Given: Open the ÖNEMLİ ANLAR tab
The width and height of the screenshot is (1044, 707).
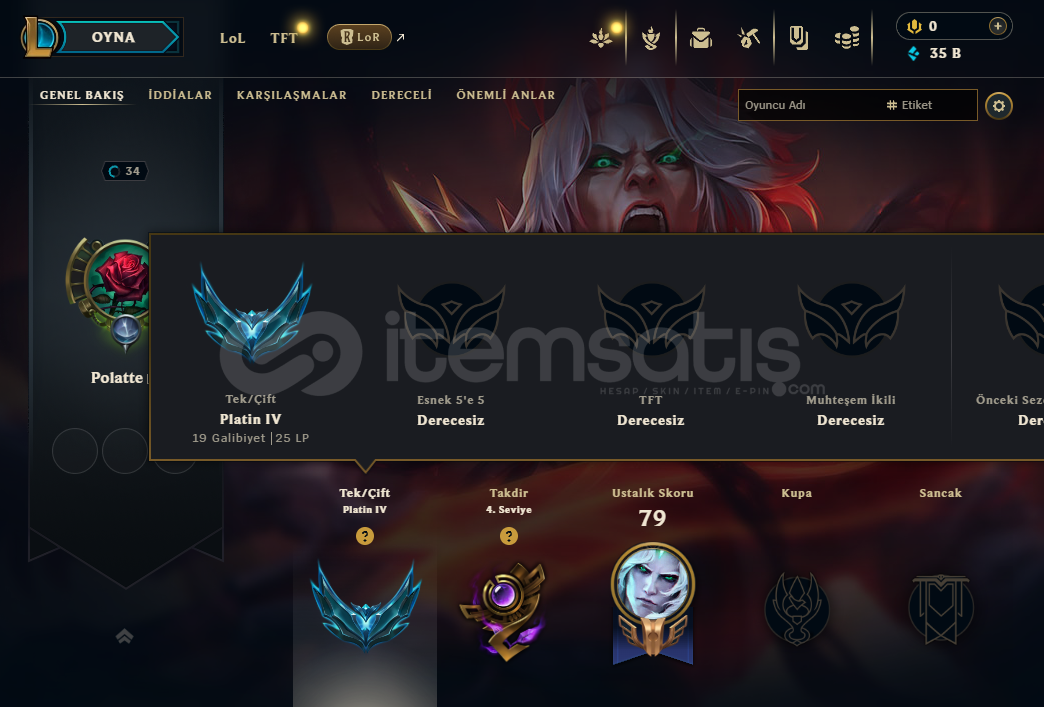Looking at the screenshot, I should tap(506, 95).
